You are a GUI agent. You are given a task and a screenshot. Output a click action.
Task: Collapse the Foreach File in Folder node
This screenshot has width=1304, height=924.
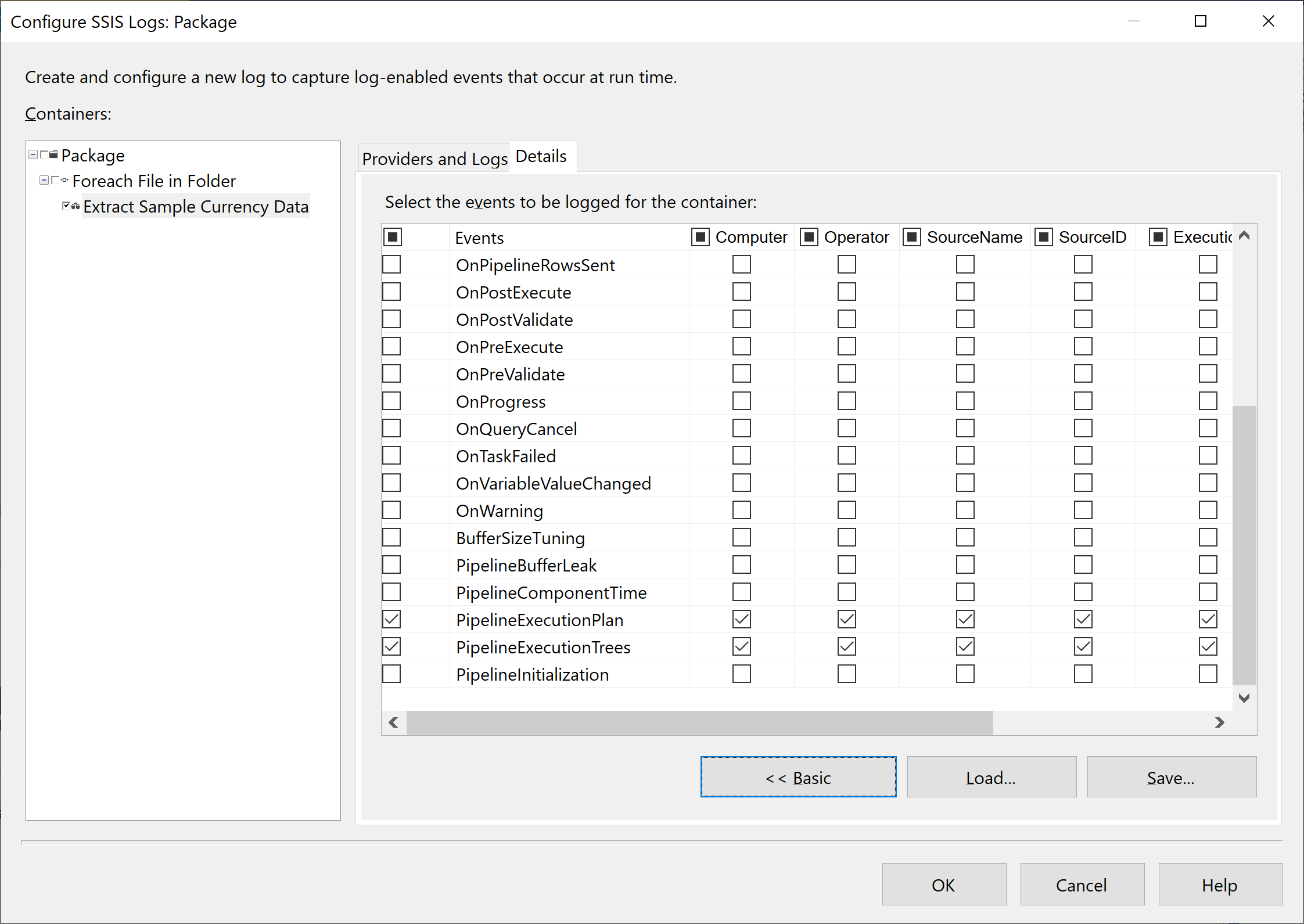click(44, 180)
